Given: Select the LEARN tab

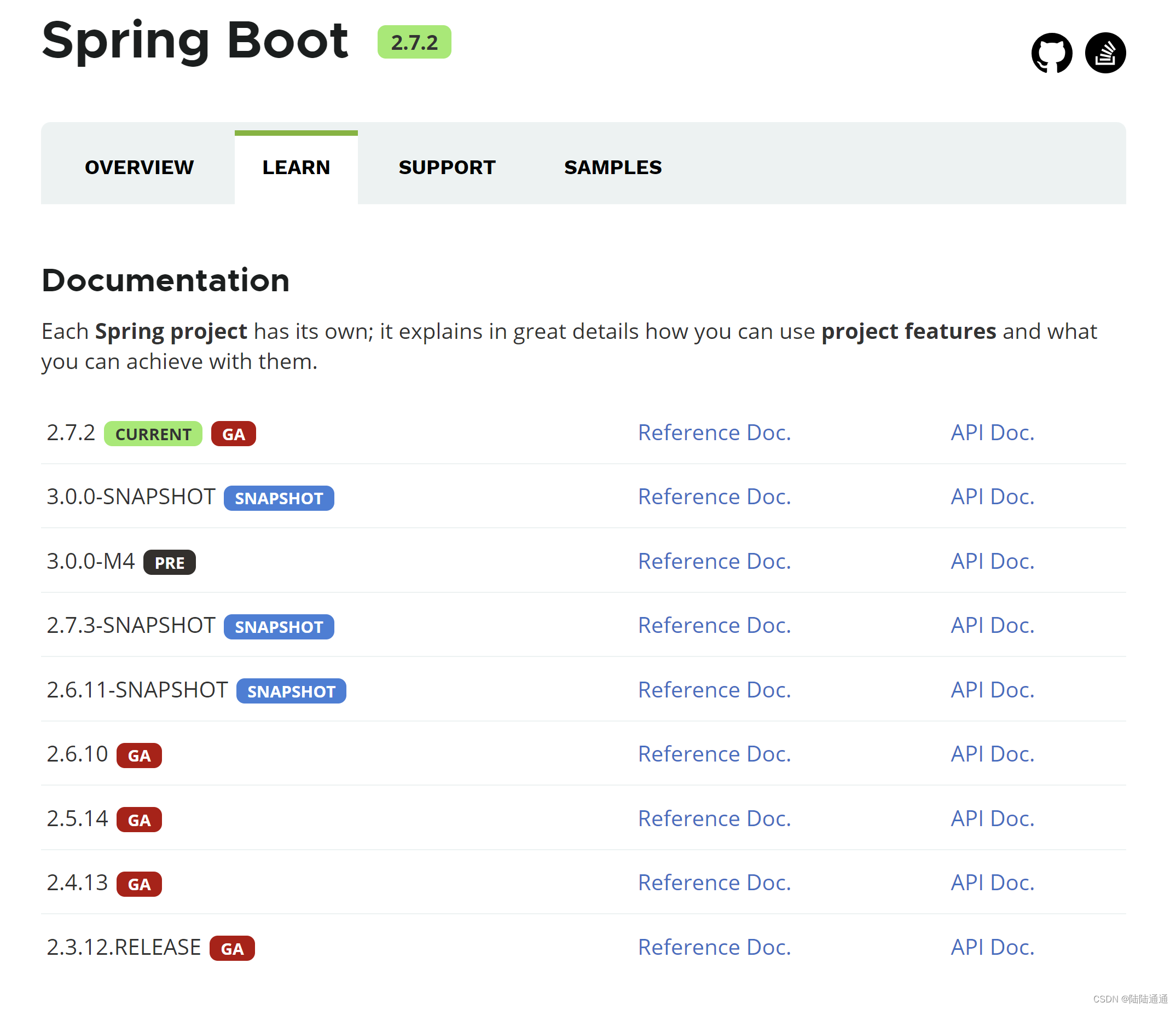Looking at the screenshot, I should coord(296,168).
